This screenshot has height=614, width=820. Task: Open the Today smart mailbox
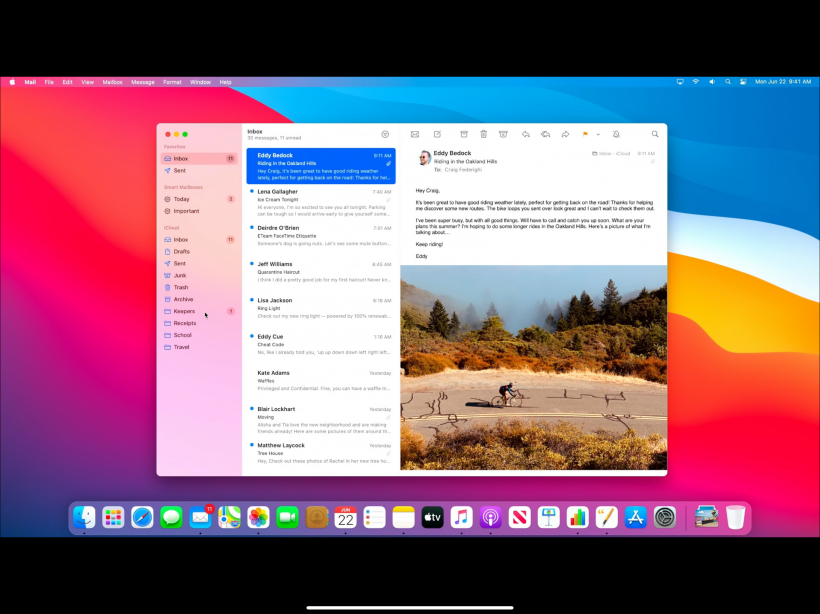pos(181,199)
